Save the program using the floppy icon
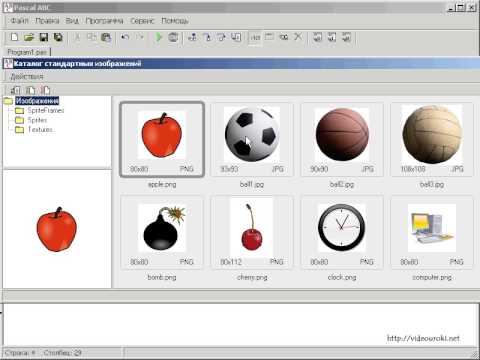The width and height of the screenshot is (480, 360). (x=44, y=37)
